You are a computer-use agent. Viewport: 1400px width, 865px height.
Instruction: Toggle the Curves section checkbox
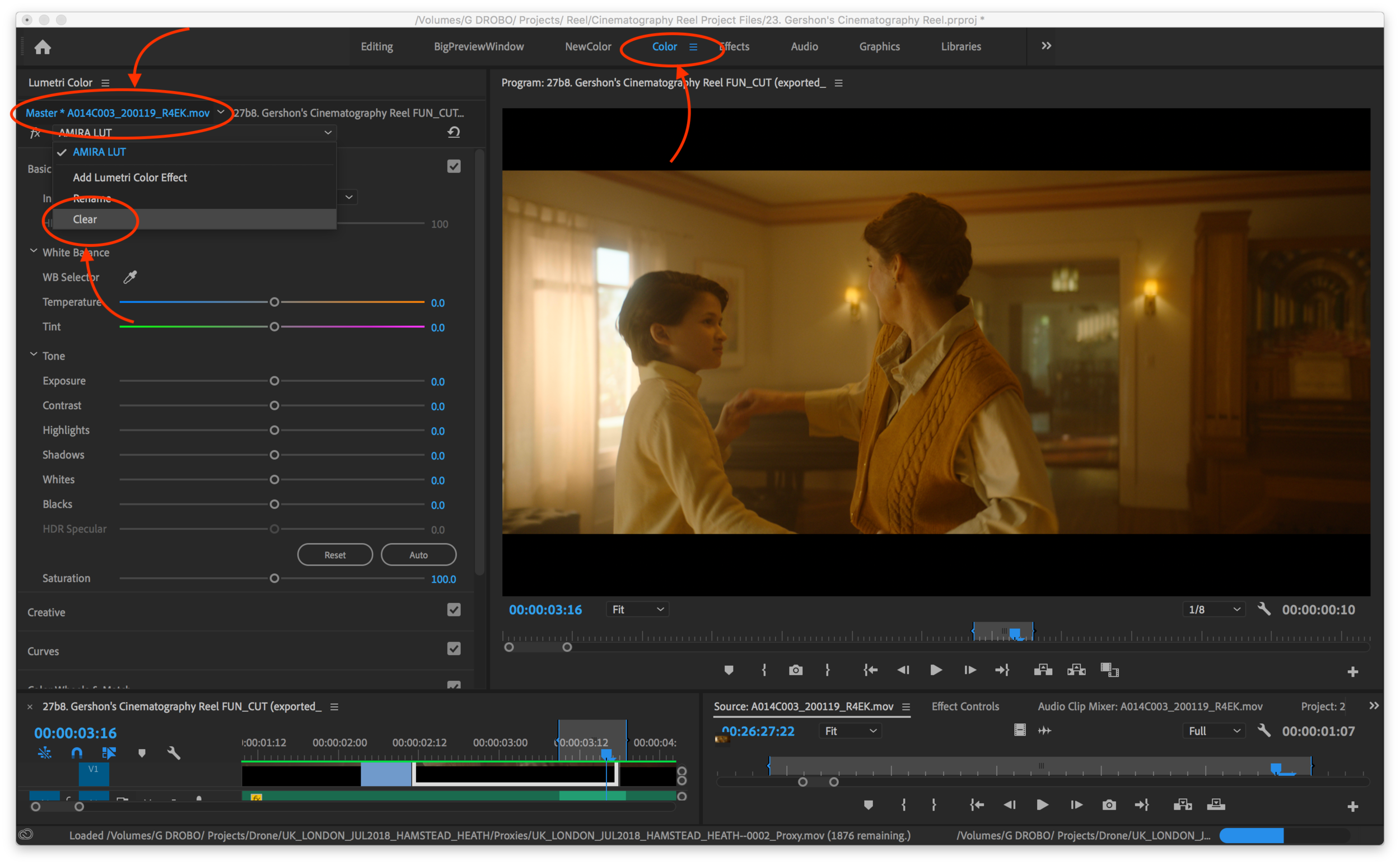[453, 649]
